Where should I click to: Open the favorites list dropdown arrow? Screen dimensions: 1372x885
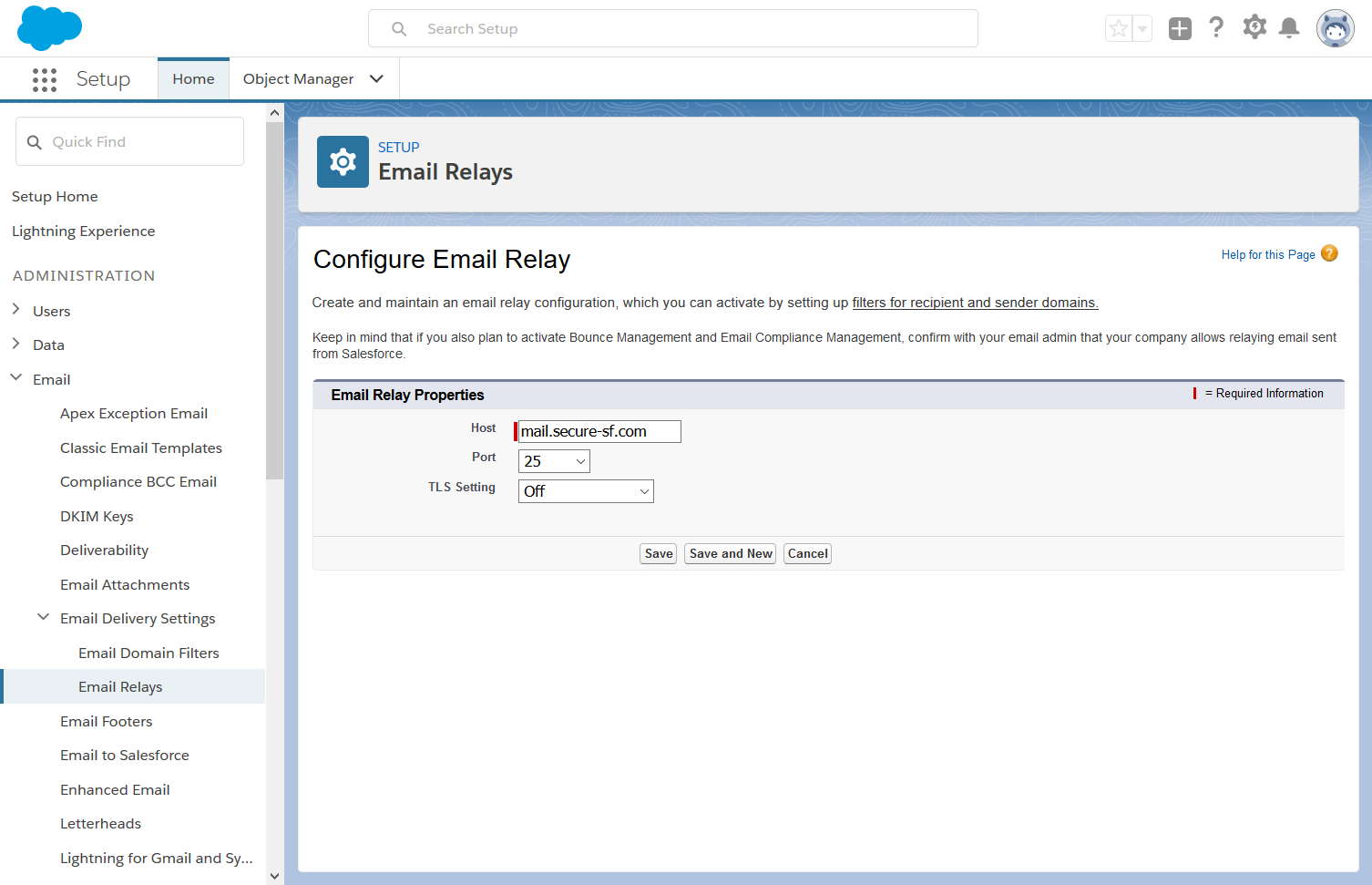1142,28
